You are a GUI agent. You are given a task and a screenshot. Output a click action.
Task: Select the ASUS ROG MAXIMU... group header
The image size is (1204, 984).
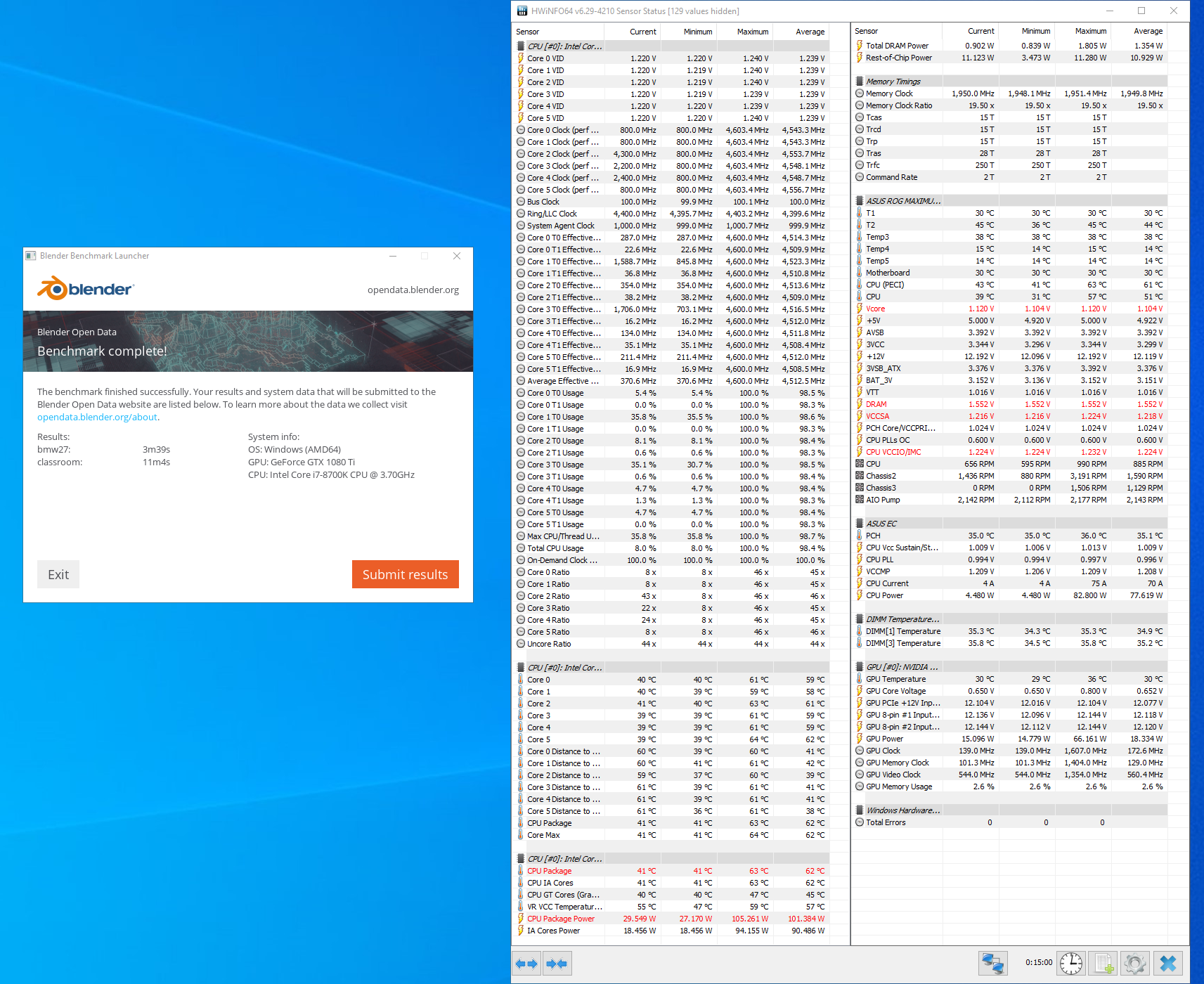(1011, 201)
